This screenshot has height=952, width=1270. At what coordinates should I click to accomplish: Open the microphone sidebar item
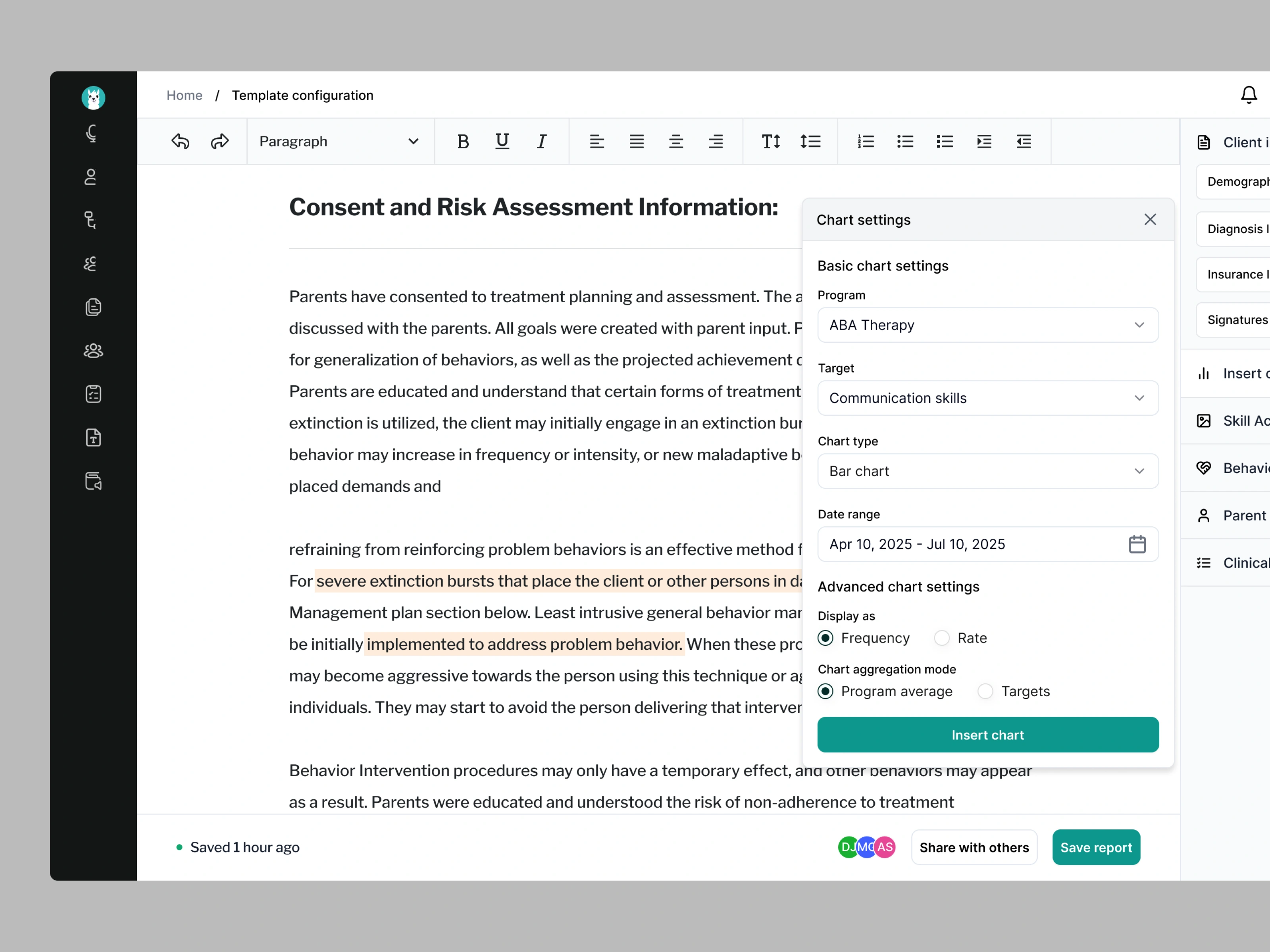click(x=92, y=134)
